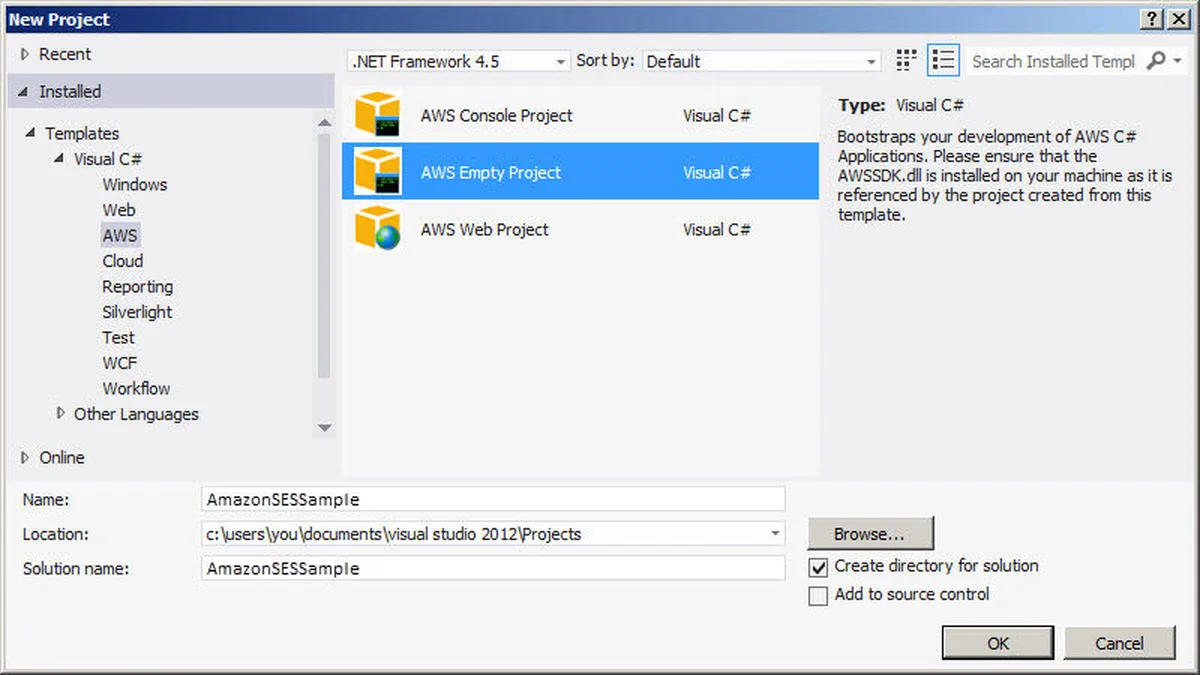
Task: Select Web template category
Action: coord(118,210)
